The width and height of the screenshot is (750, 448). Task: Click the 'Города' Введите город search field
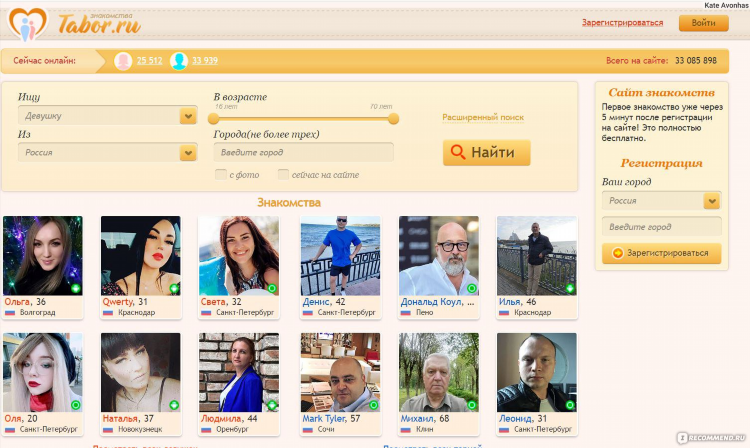[303, 153]
